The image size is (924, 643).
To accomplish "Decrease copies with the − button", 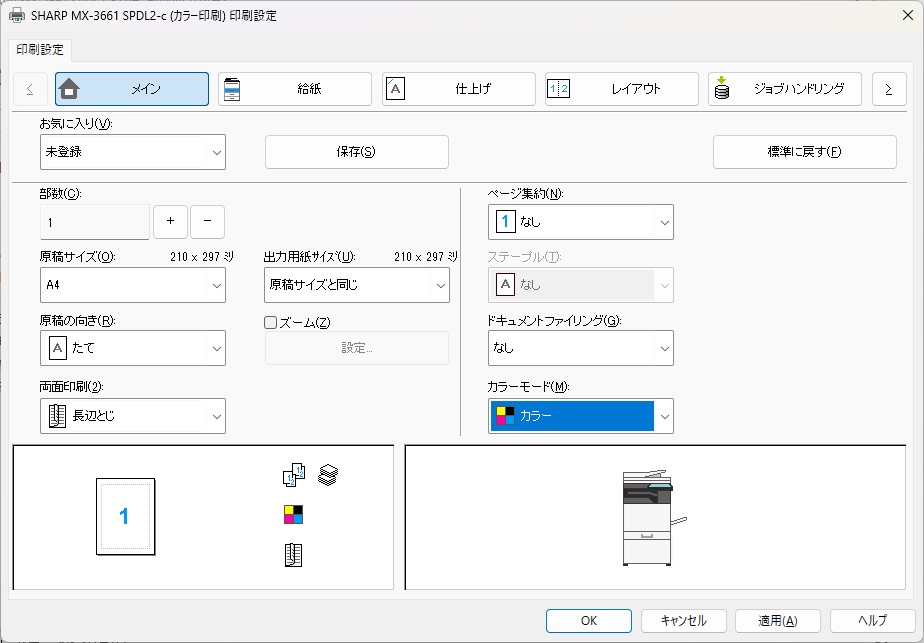I will (207, 221).
